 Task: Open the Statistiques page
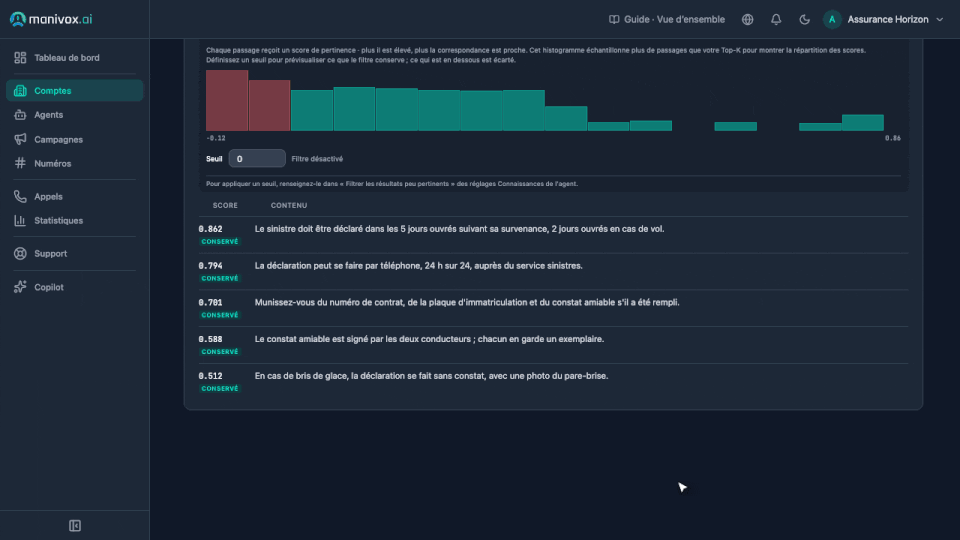point(75,220)
